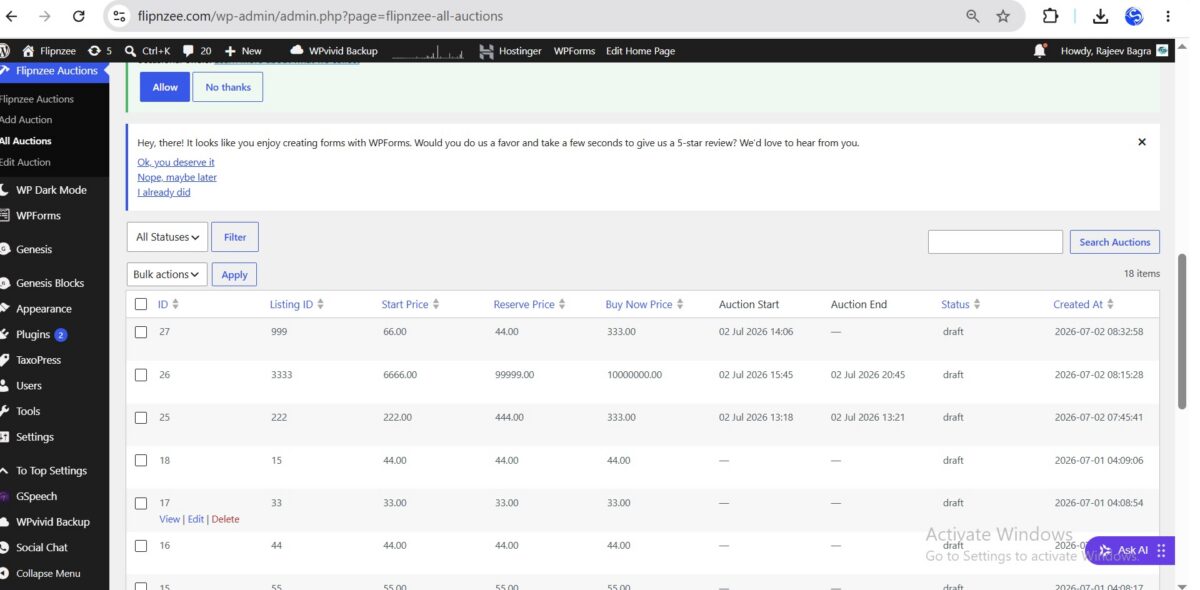Screen dimensions: 1200x590
Task: Open Genesis Blocks sidebar menu
Action: [x=50, y=283]
